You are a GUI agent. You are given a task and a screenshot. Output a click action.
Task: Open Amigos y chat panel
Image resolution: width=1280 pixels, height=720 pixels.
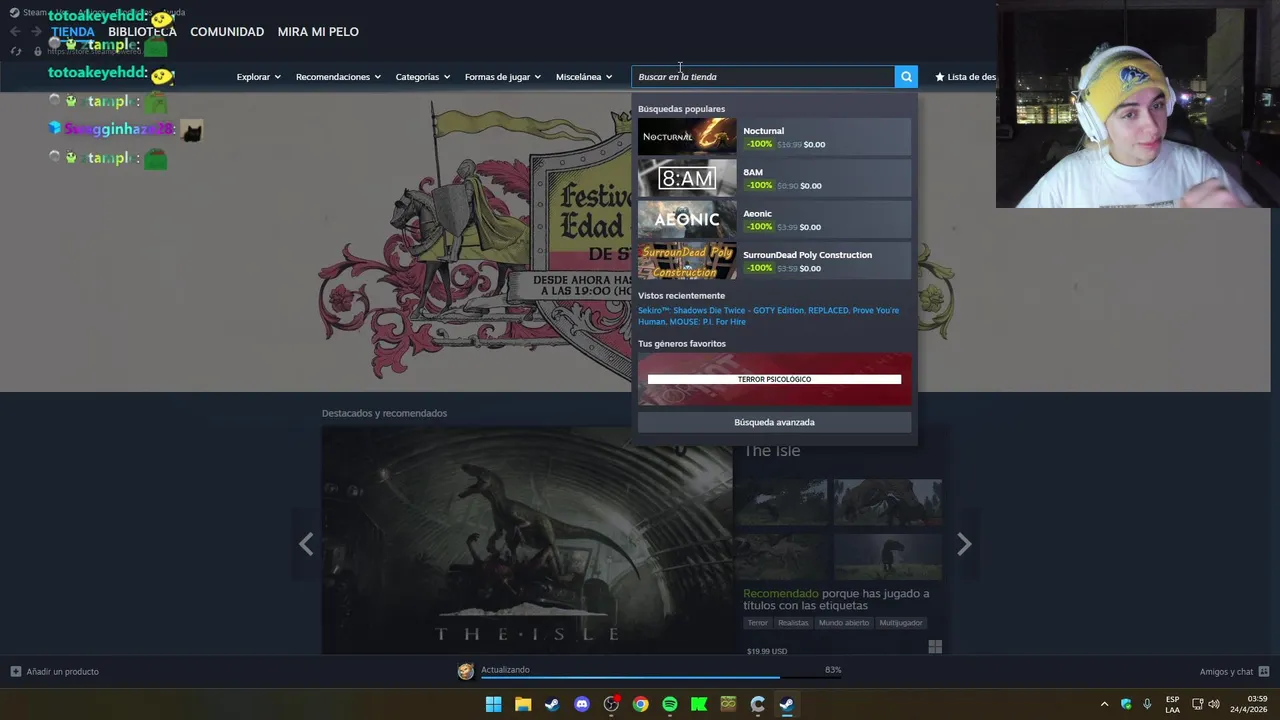click(x=1234, y=672)
